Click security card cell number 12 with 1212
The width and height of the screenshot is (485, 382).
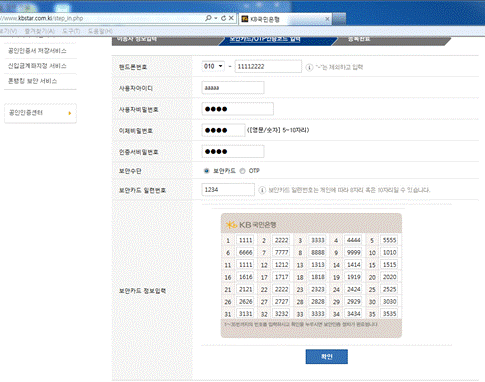281,265
